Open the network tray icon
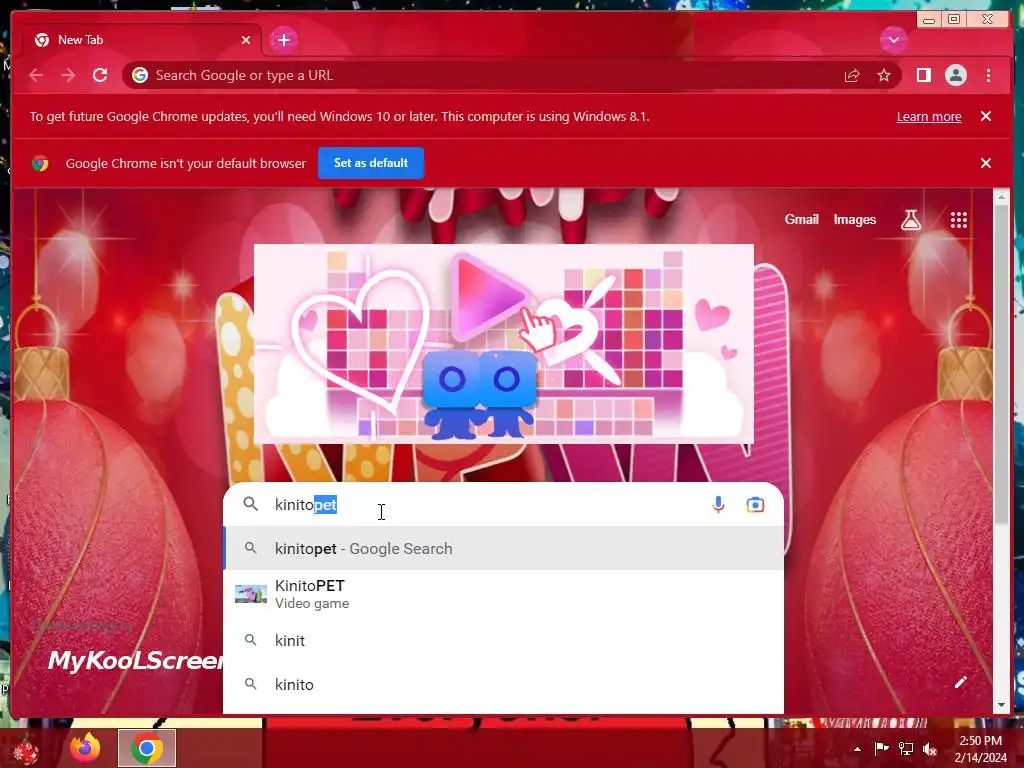The image size is (1024, 768). point(906,748)
